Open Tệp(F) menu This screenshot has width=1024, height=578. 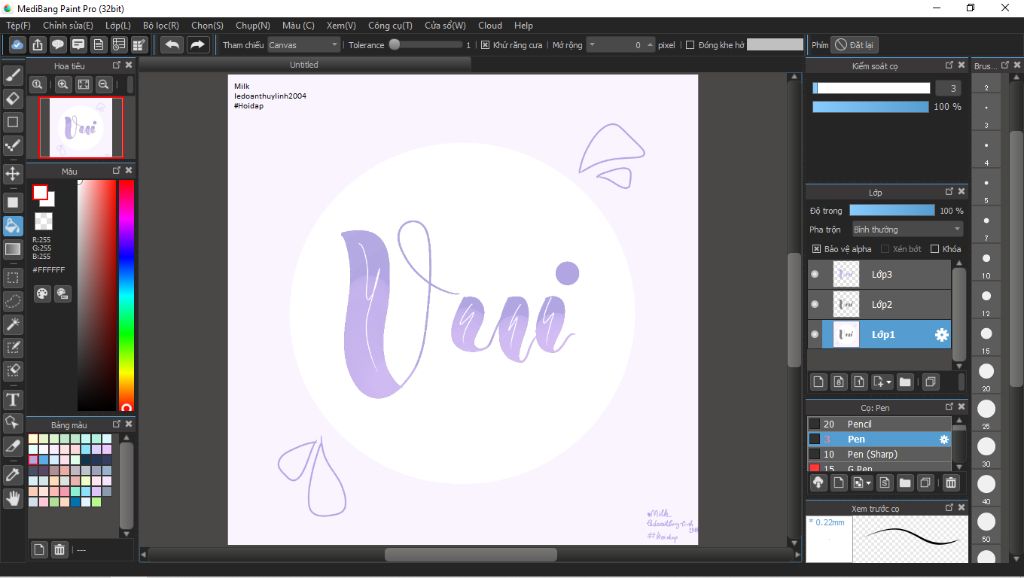pos(18,25)
